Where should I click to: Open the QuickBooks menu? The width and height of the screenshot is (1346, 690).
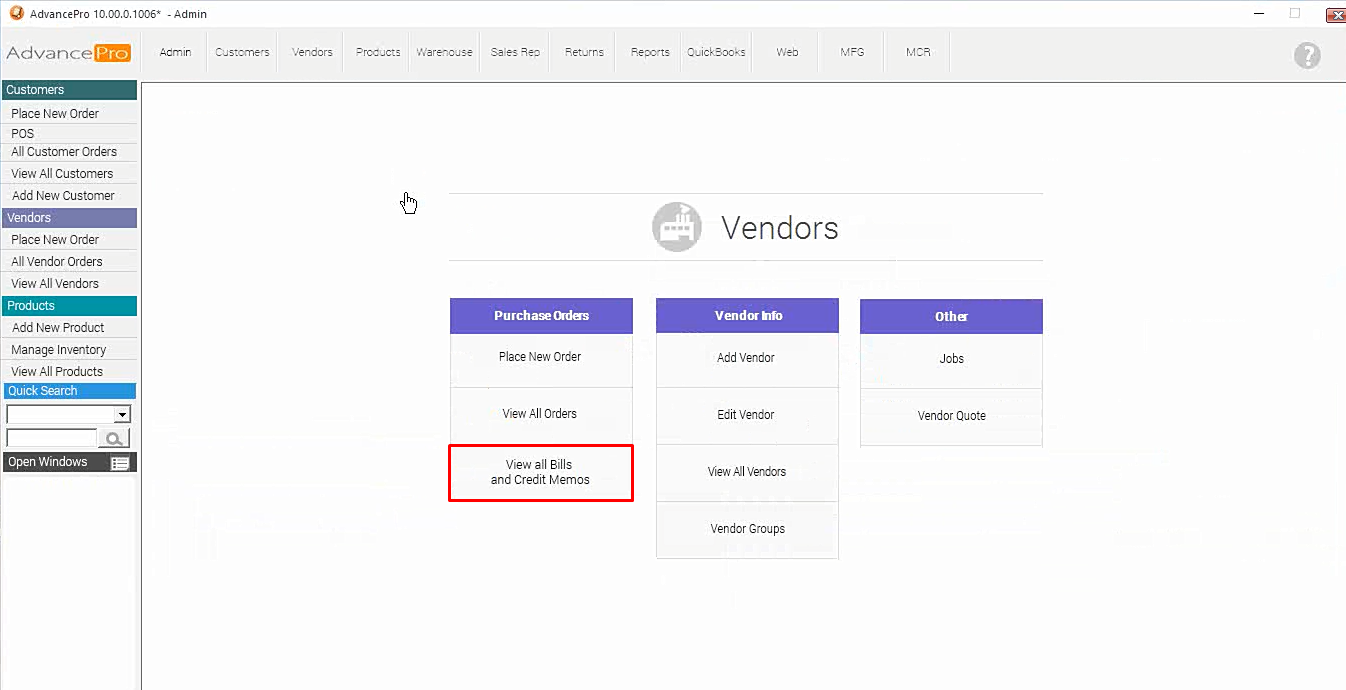(716, 52)
